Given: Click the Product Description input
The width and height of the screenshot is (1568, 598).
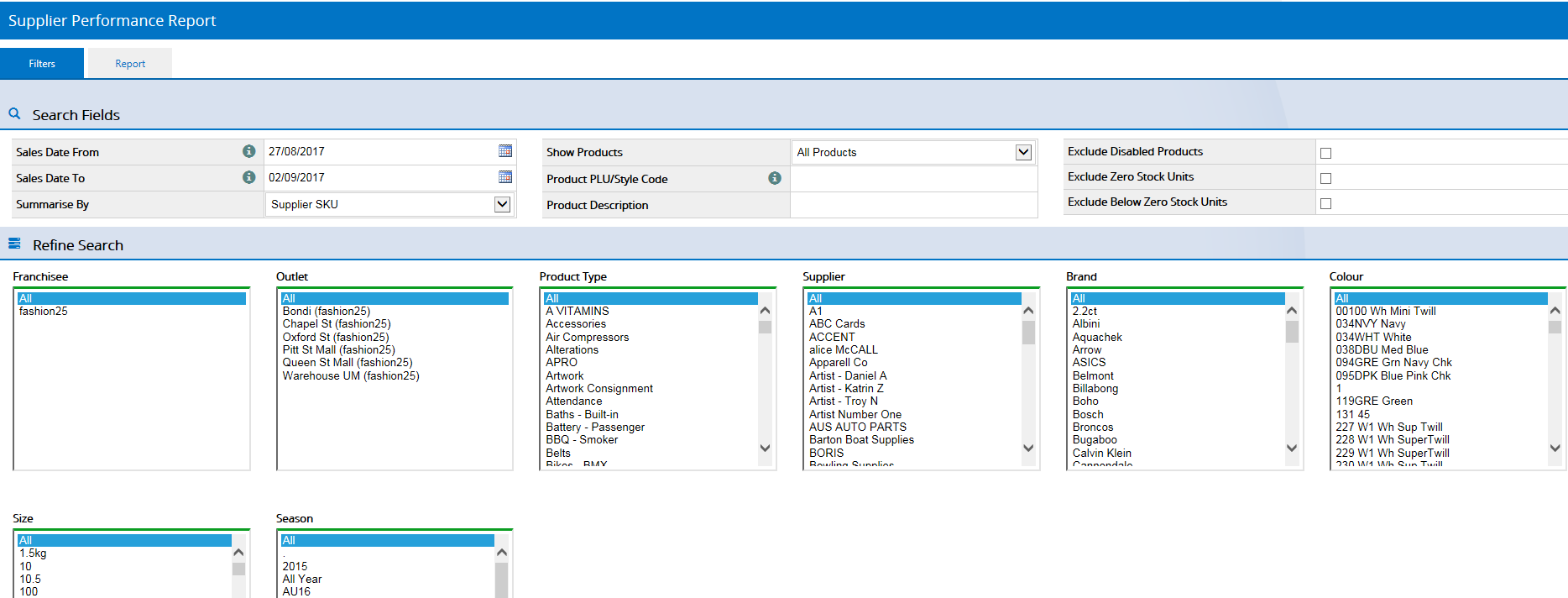Looking at the screenshot, I should click(913, 205).
